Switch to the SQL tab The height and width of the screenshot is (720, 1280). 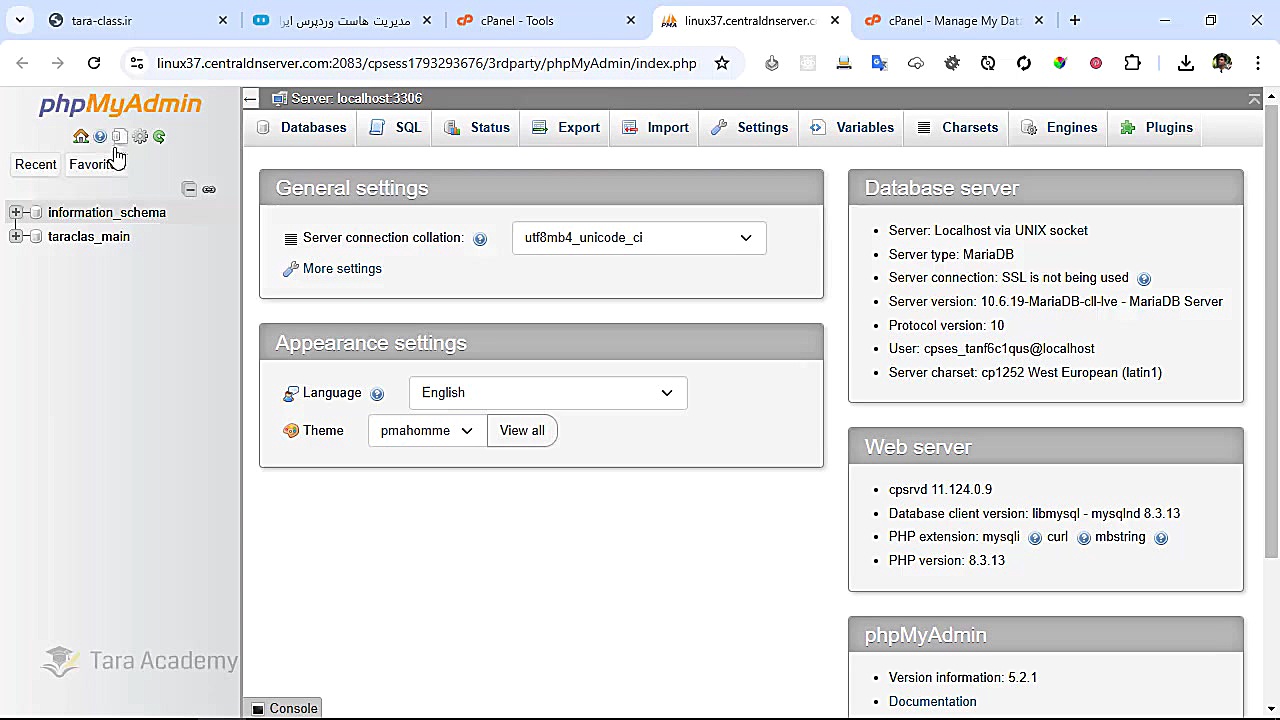[396, 128]
